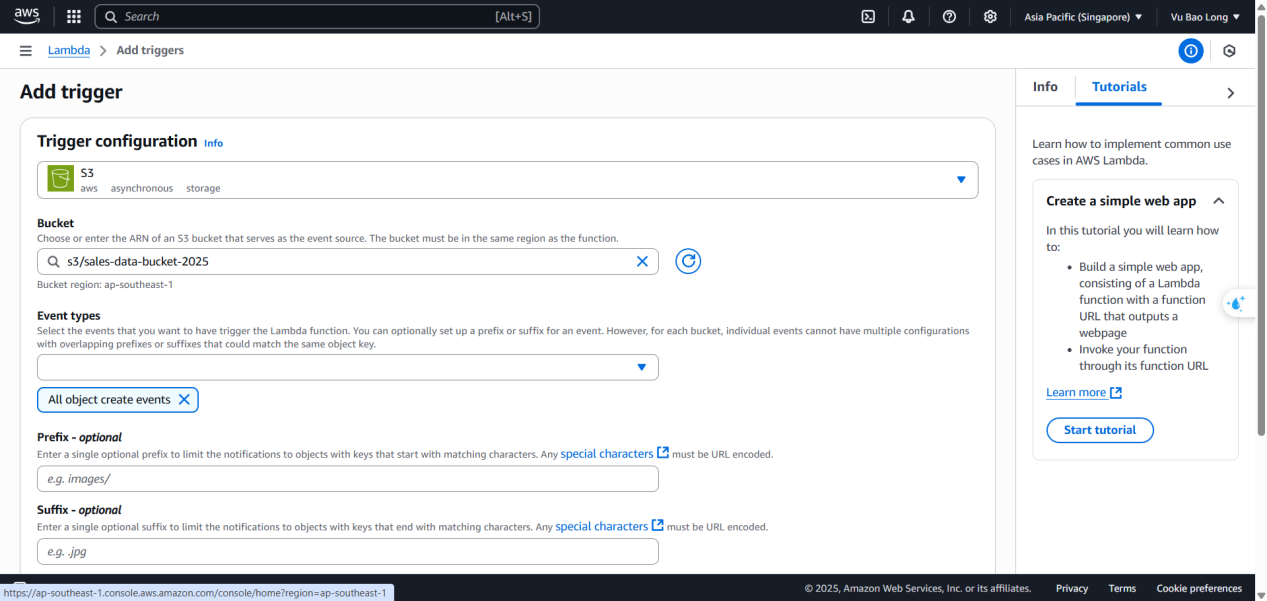This screenshot has height=601, width=1267.
Task: Click the blue info circle icon
Action: [x=1190, y=51]
